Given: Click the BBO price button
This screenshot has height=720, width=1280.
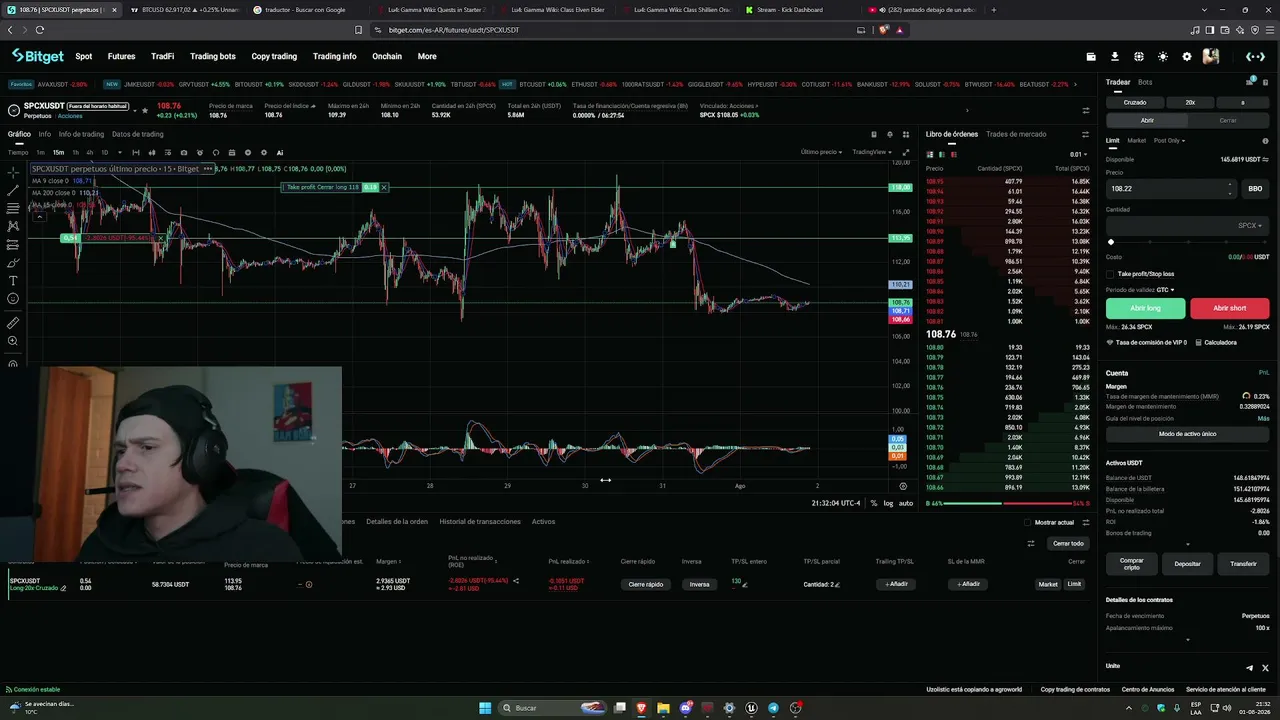Looking at the screenshot, I should pyautogui.click(x=1256, y=188).
